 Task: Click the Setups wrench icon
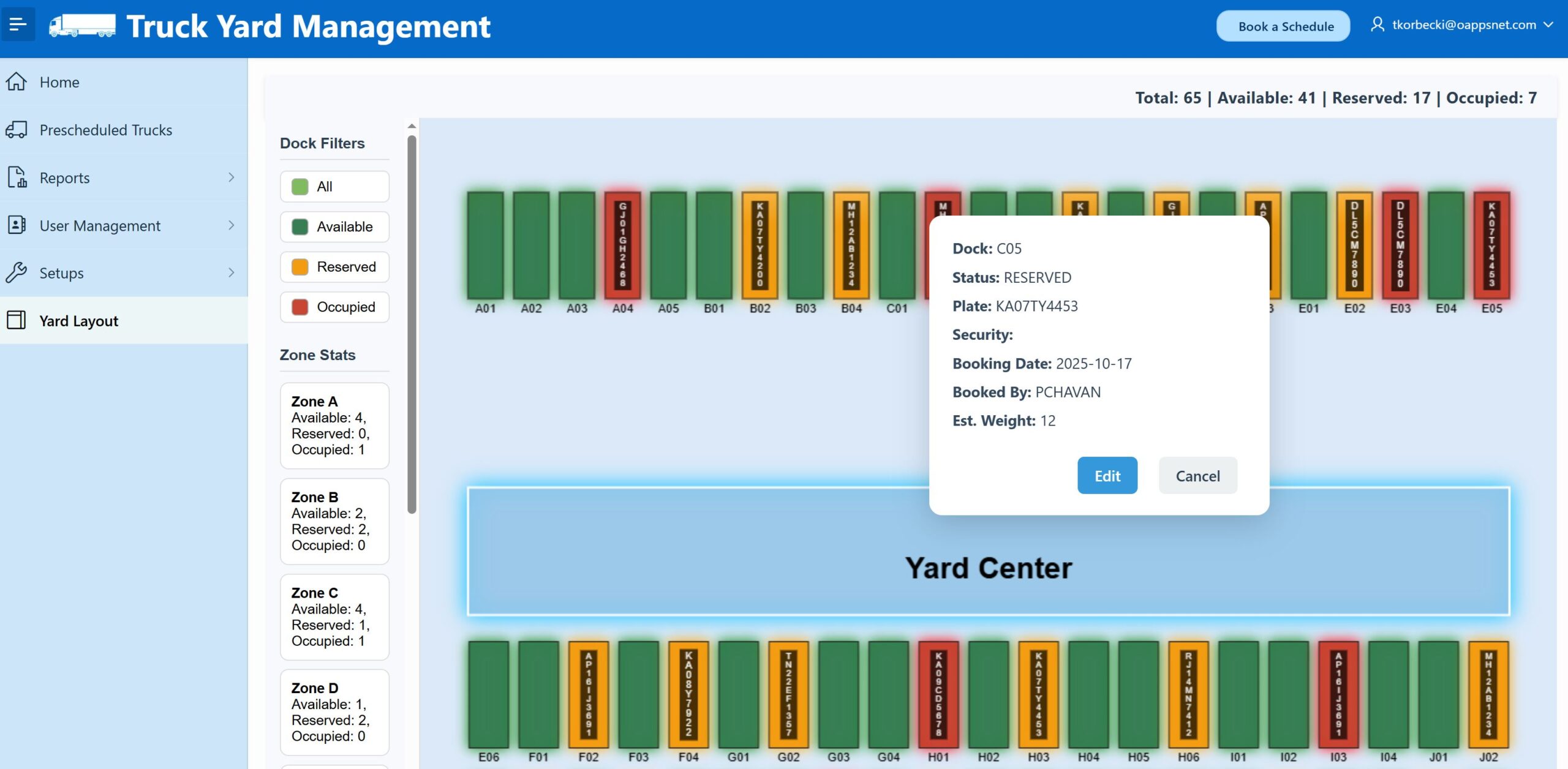17,272
